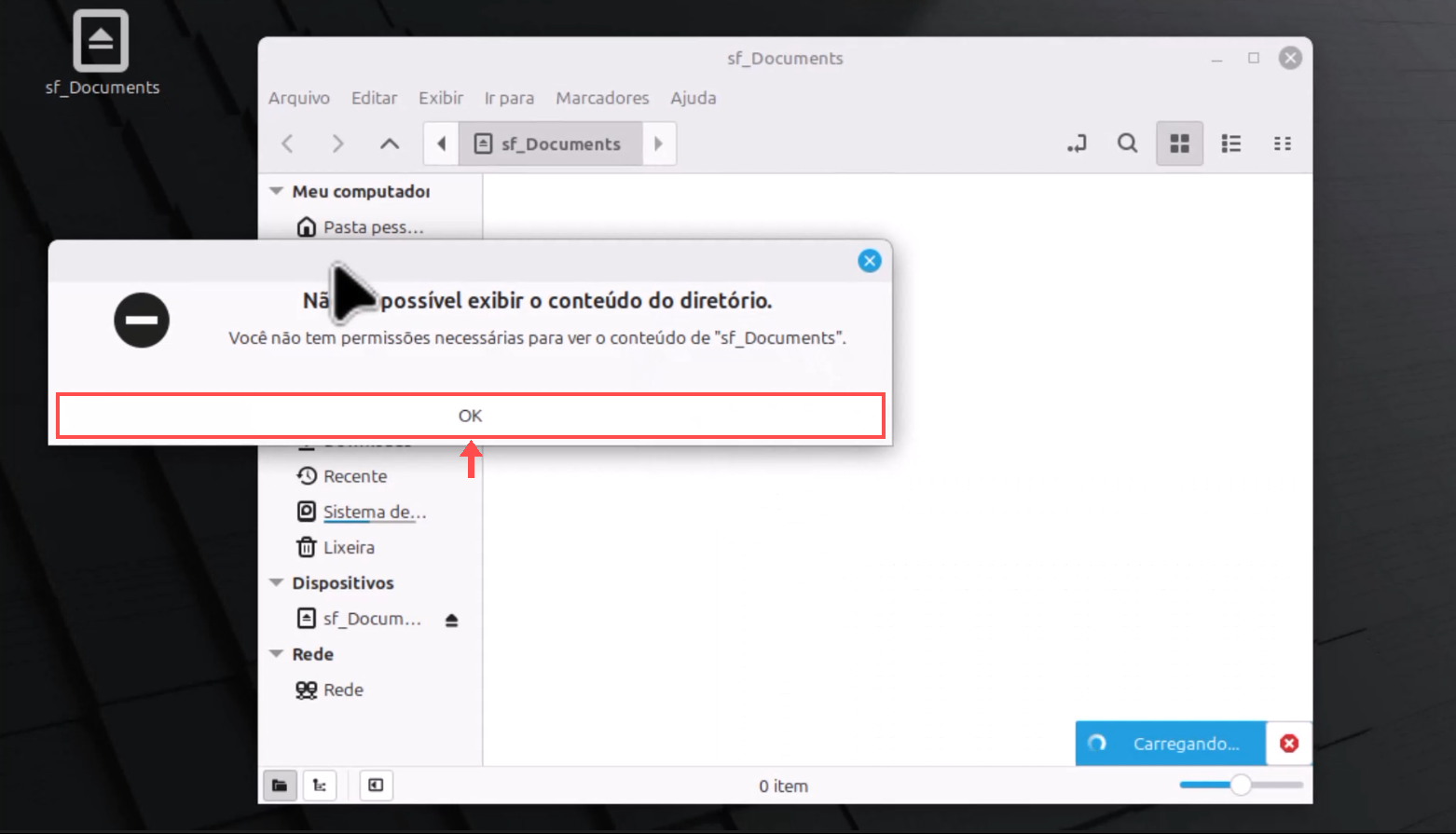Click sf_Documents desktop icon
Image resolution: width=1456 pixels, height=834 pixels.
coord(102,53)
